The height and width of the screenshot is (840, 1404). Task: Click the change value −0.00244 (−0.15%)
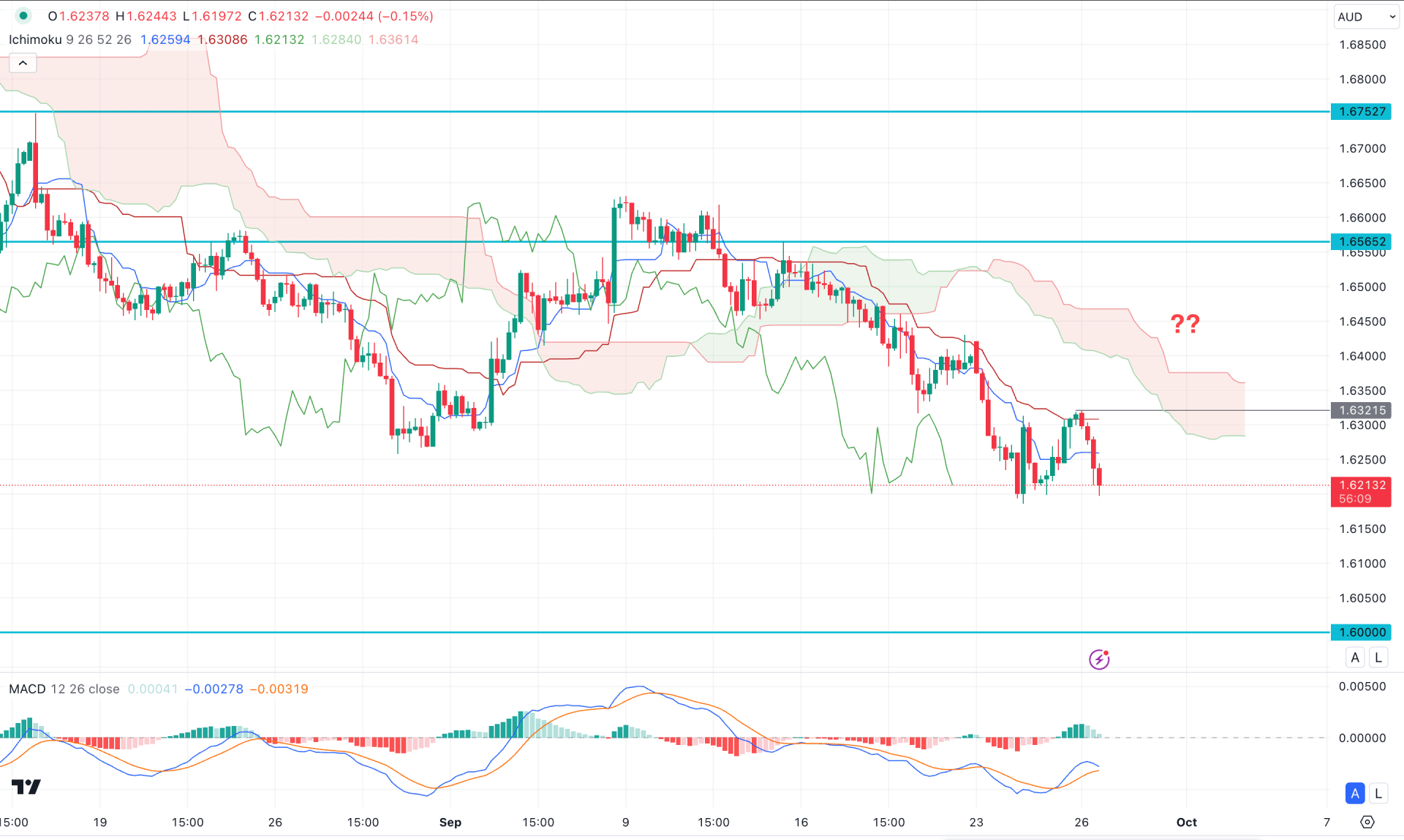[374, 16]
